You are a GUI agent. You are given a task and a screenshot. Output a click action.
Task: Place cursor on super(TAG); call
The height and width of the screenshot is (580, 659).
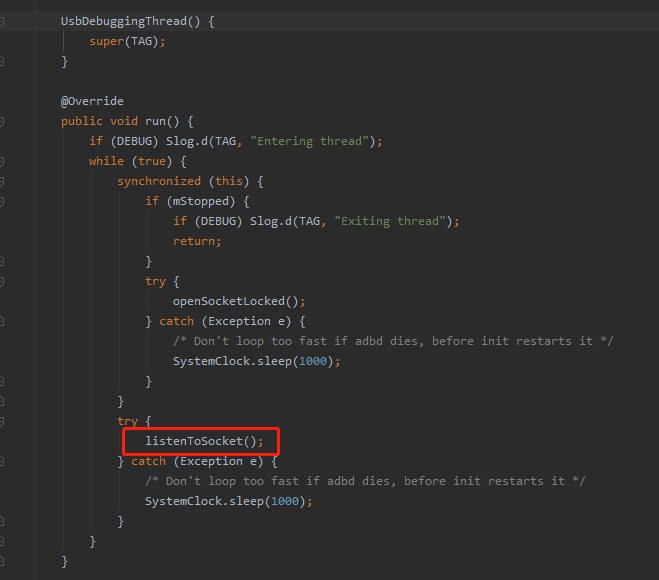(x=127, y=41)
